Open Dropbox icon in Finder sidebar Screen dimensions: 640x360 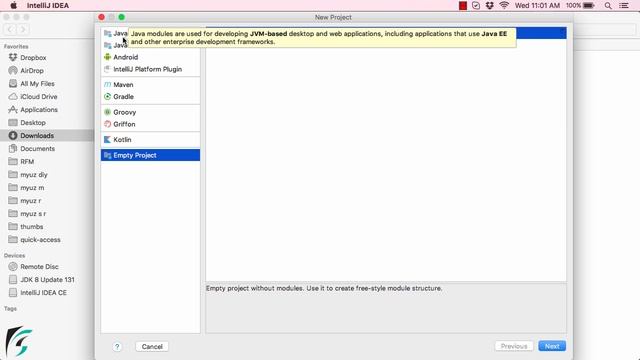13,58
